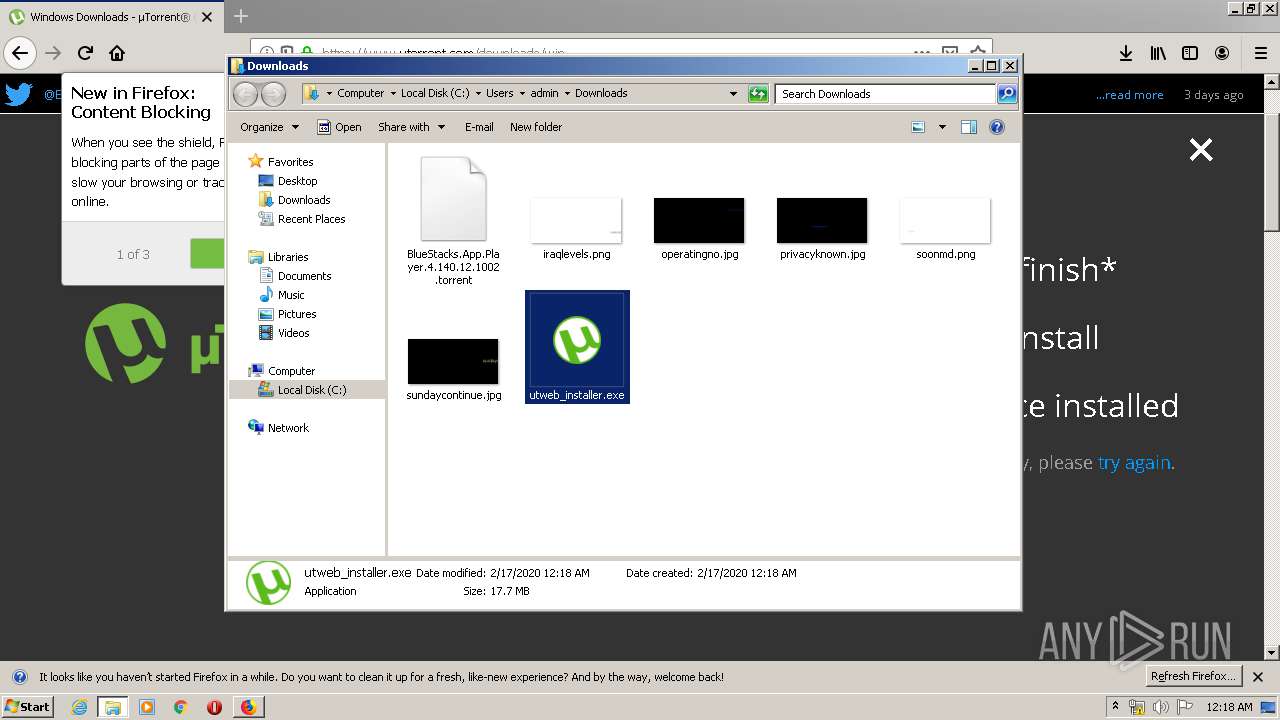Open Windows Media Player from taskbar

(147, 707)
